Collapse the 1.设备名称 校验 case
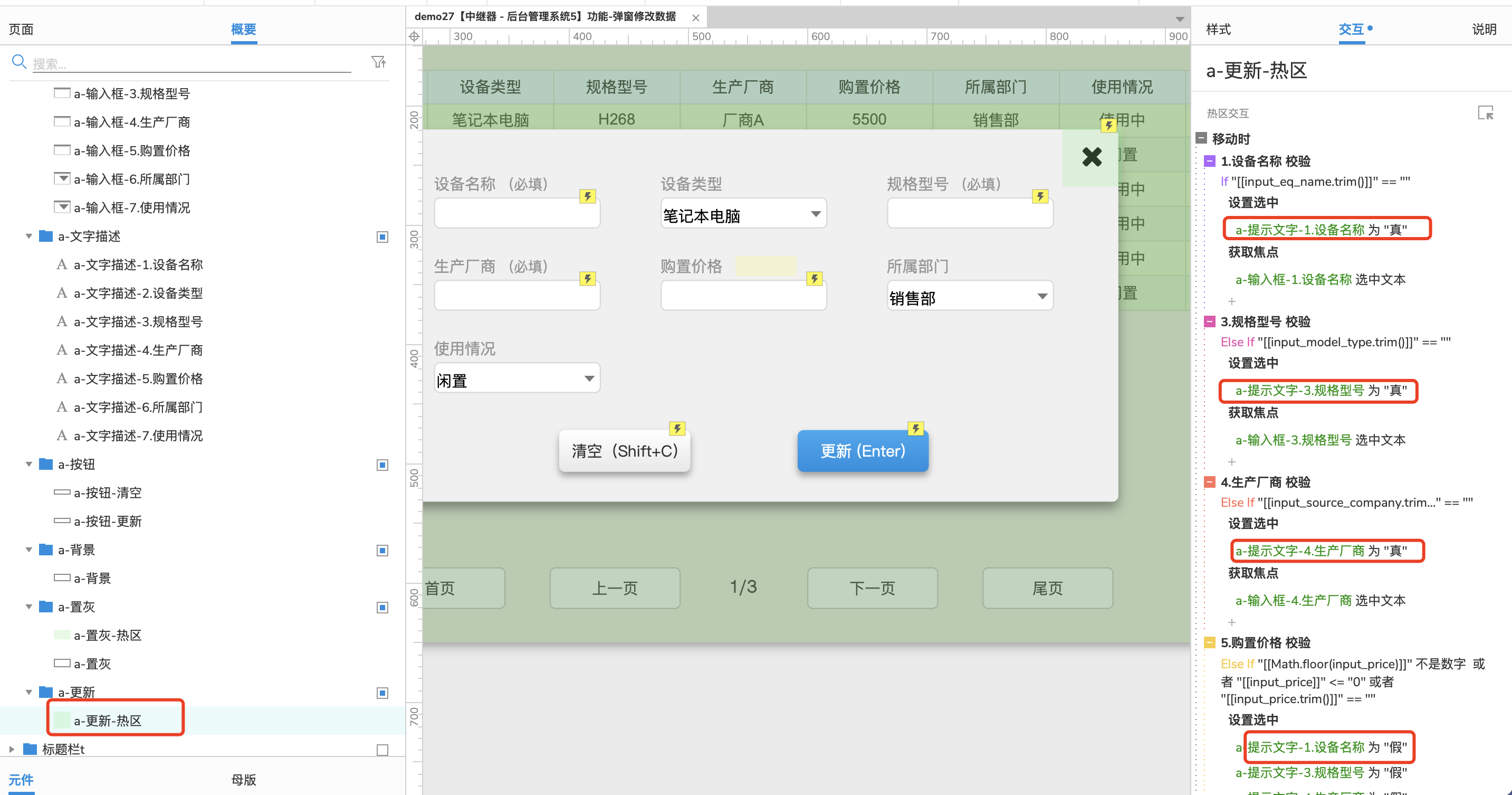The image size is (1512, 795). (1210, 161)
